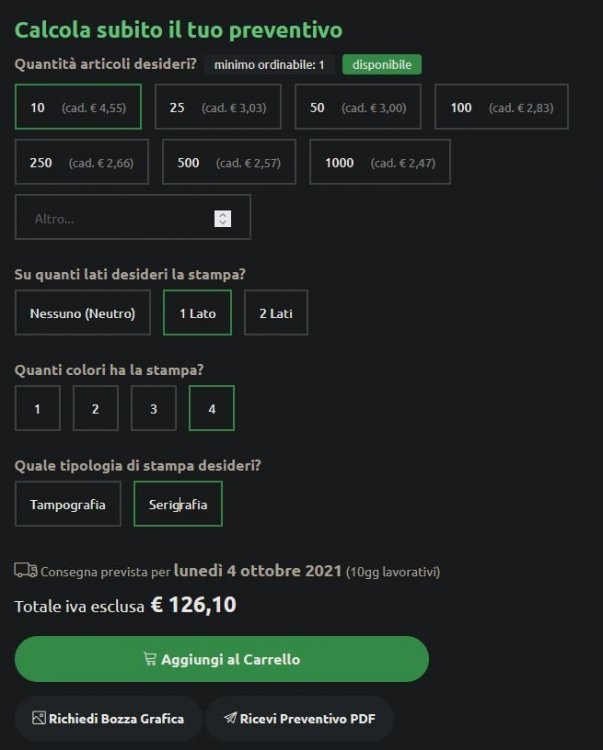Set print colors to 2
The height and width of the screenshot is (750, 603).
[x=95, y=408]
